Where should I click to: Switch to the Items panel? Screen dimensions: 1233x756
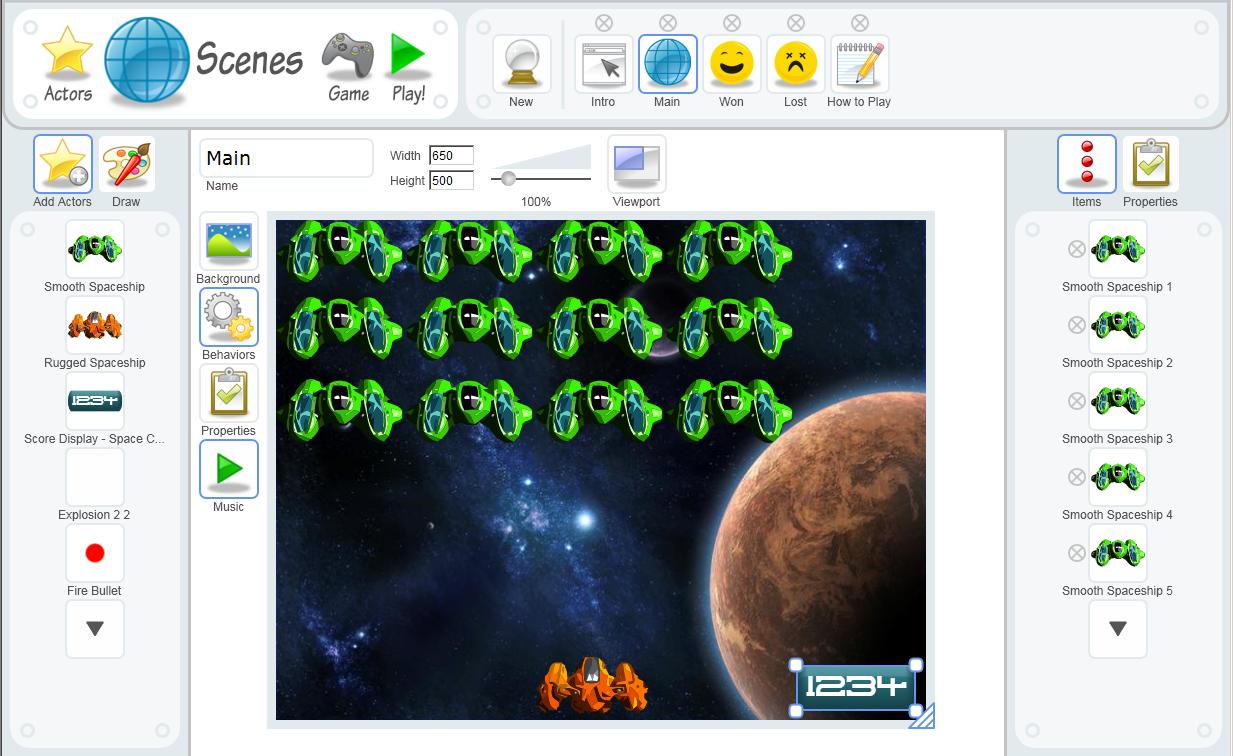click(x=1087, y=164)
